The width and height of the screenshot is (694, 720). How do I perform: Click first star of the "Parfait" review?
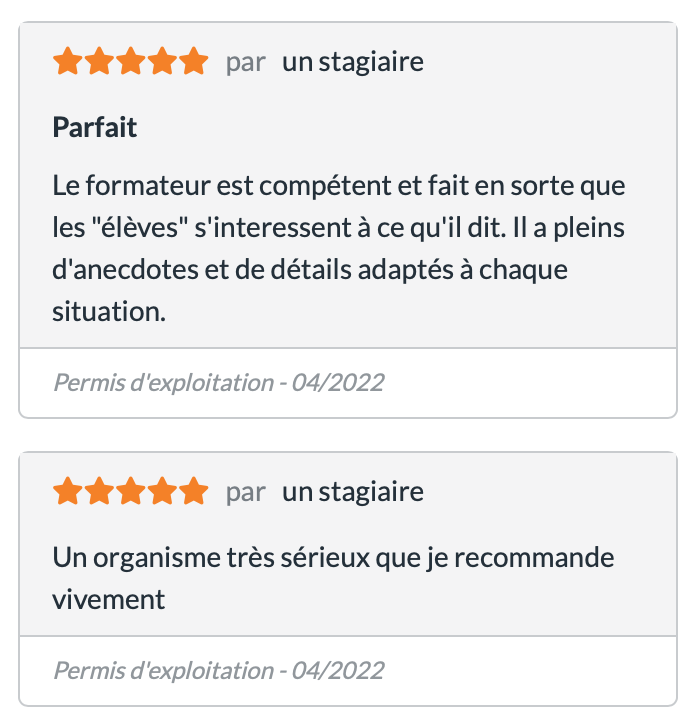point(68,62)
